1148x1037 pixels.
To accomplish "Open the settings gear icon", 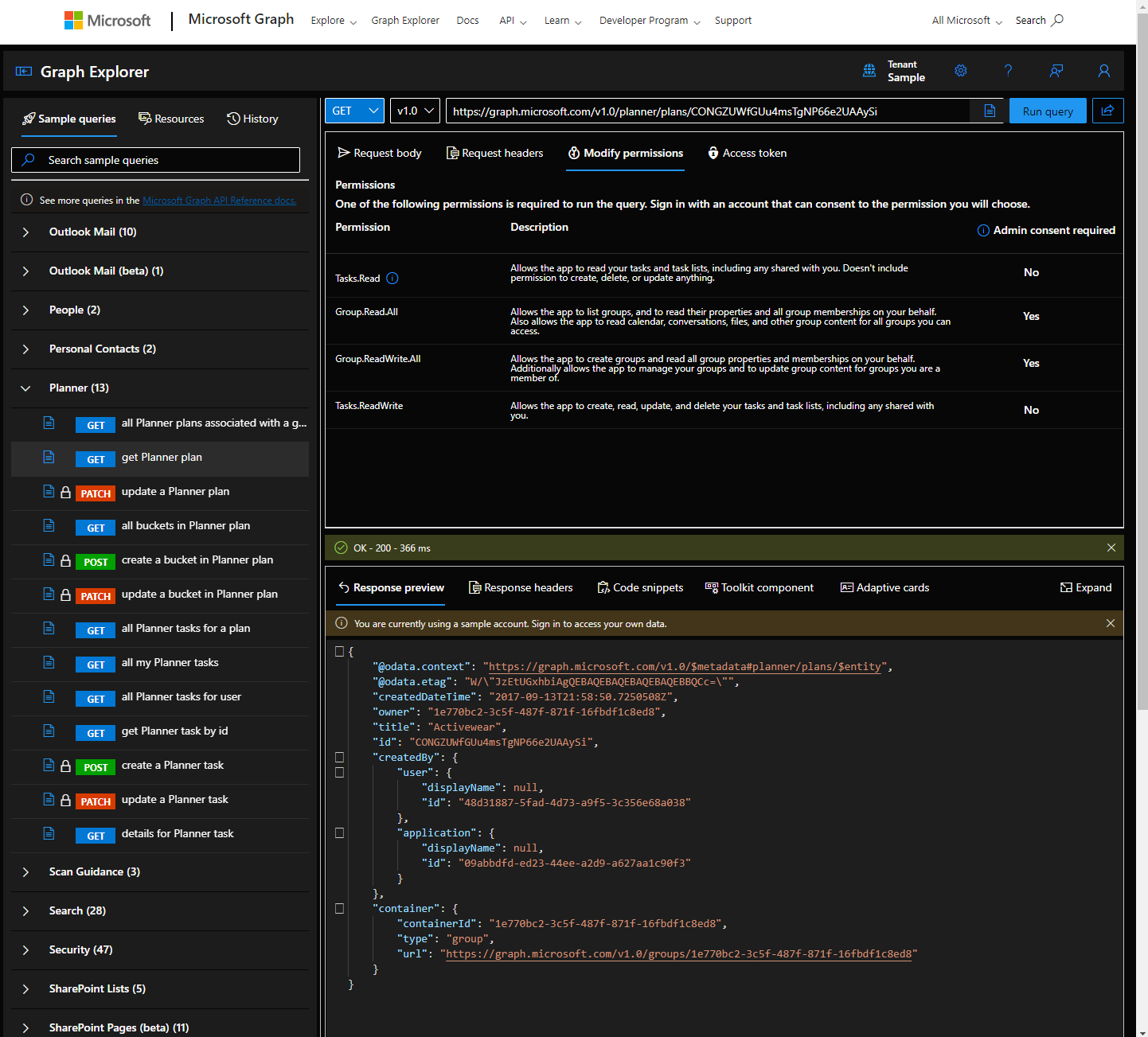I will point(961,71).
